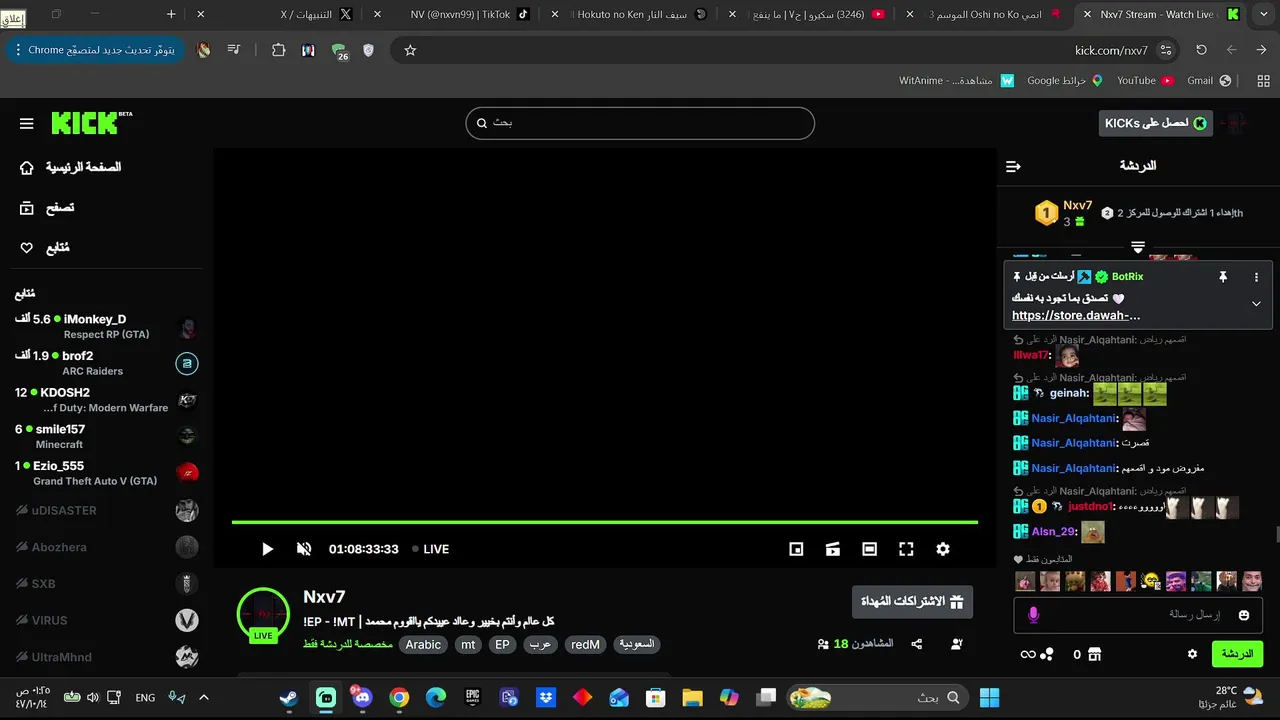
Task: Click the username geinah in chat
Action: (1069, 394)
